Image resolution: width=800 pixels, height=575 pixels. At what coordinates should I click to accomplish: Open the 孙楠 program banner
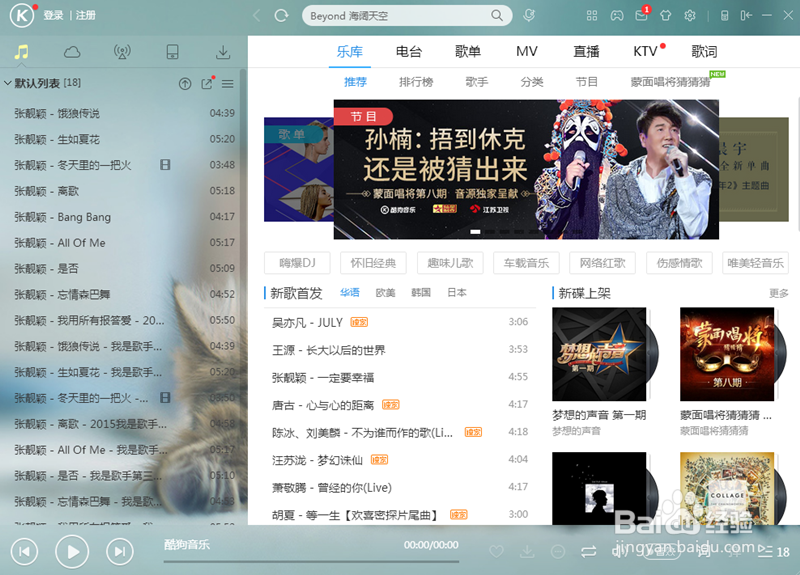point(526,169)
